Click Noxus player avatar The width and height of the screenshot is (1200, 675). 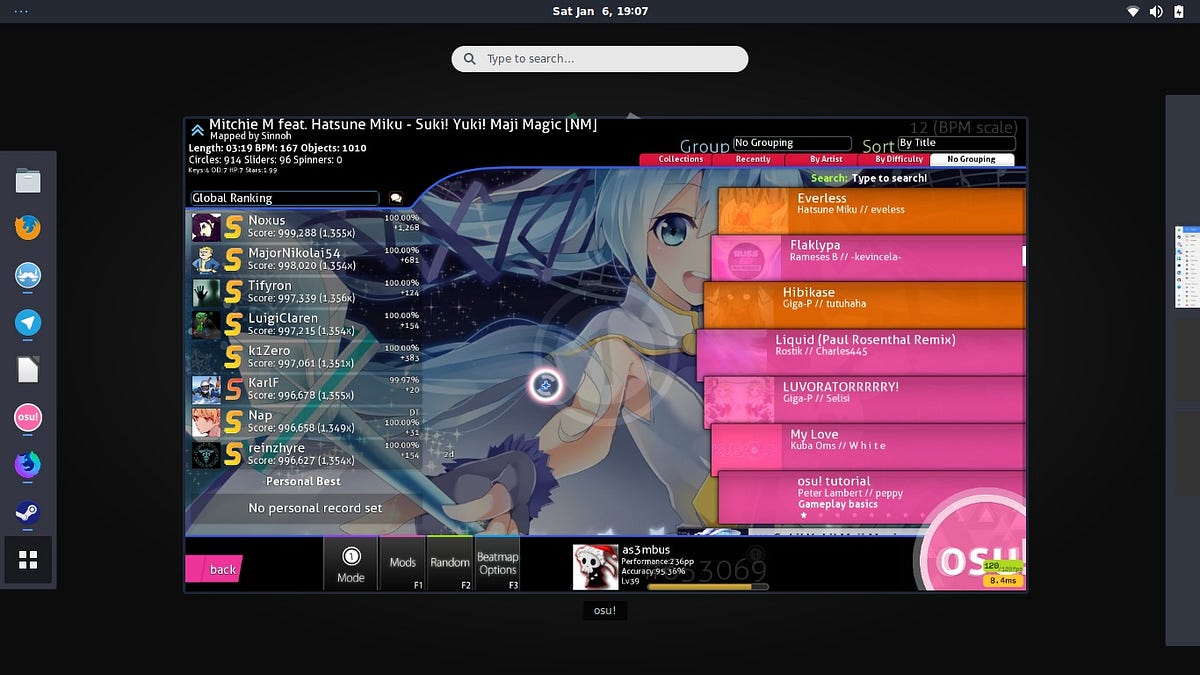click(x=206, y=227)
